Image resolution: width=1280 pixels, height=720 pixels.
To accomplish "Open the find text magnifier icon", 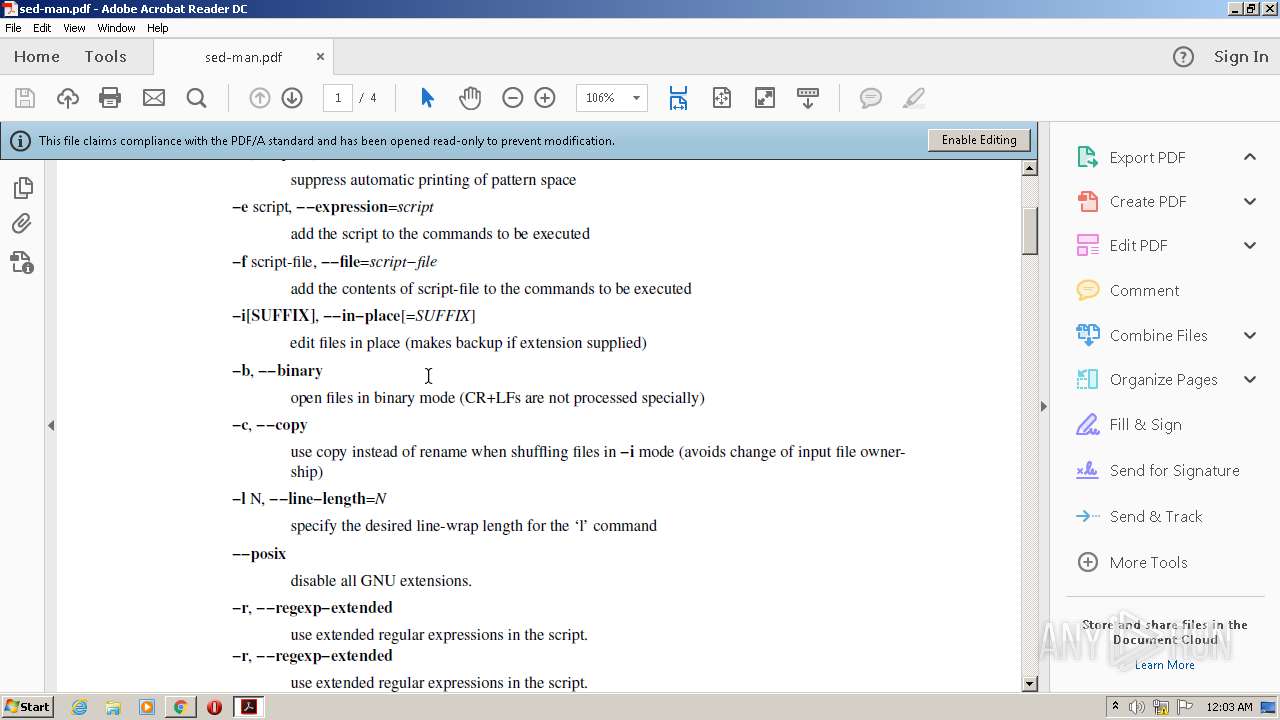I will click(x=197, y=98).
